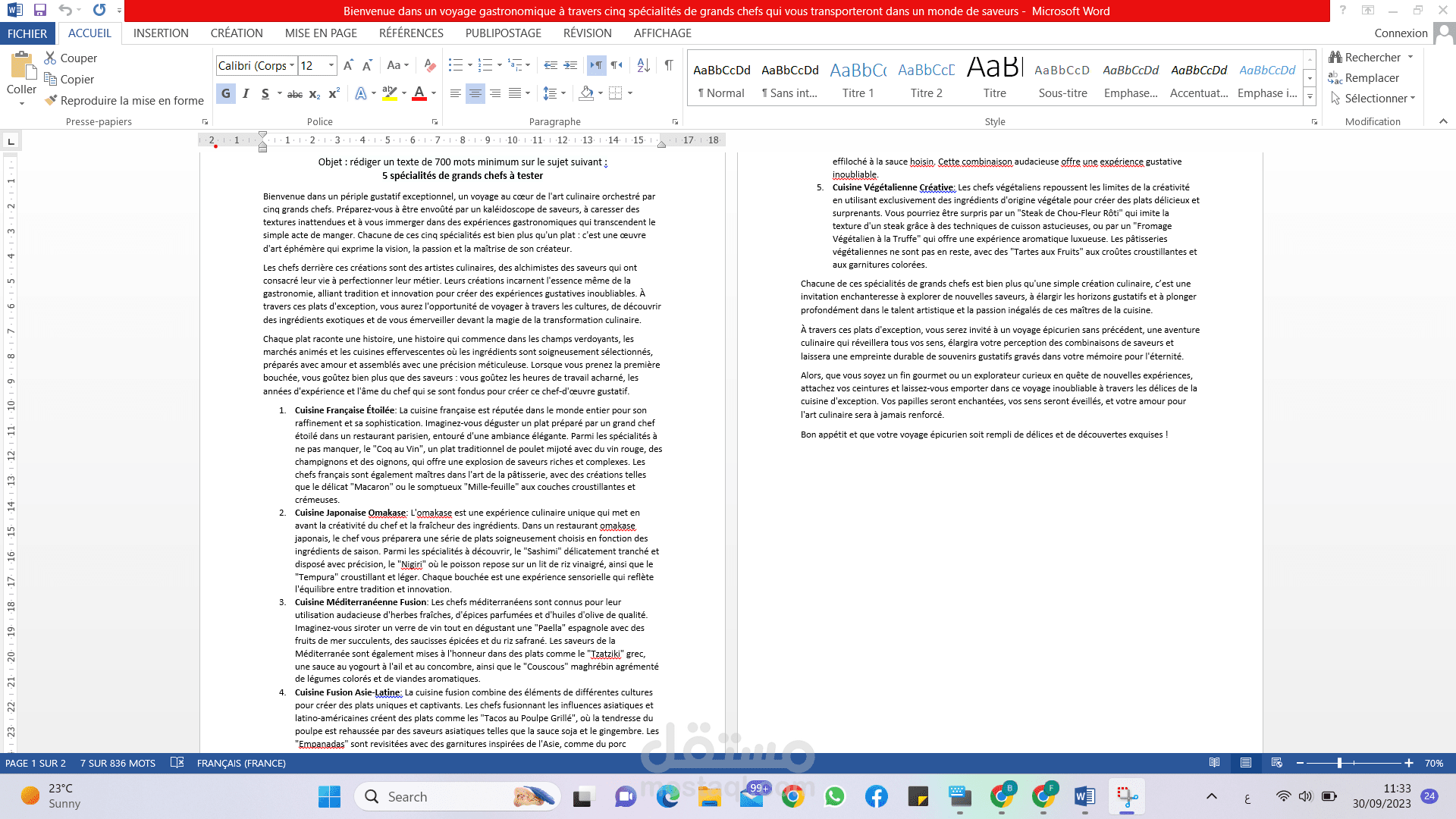Image resolution: width=1456 pixels, height=819 pixels.
Task: Open the Paragraphe dialog launcher
Action: tap(675, 122)
